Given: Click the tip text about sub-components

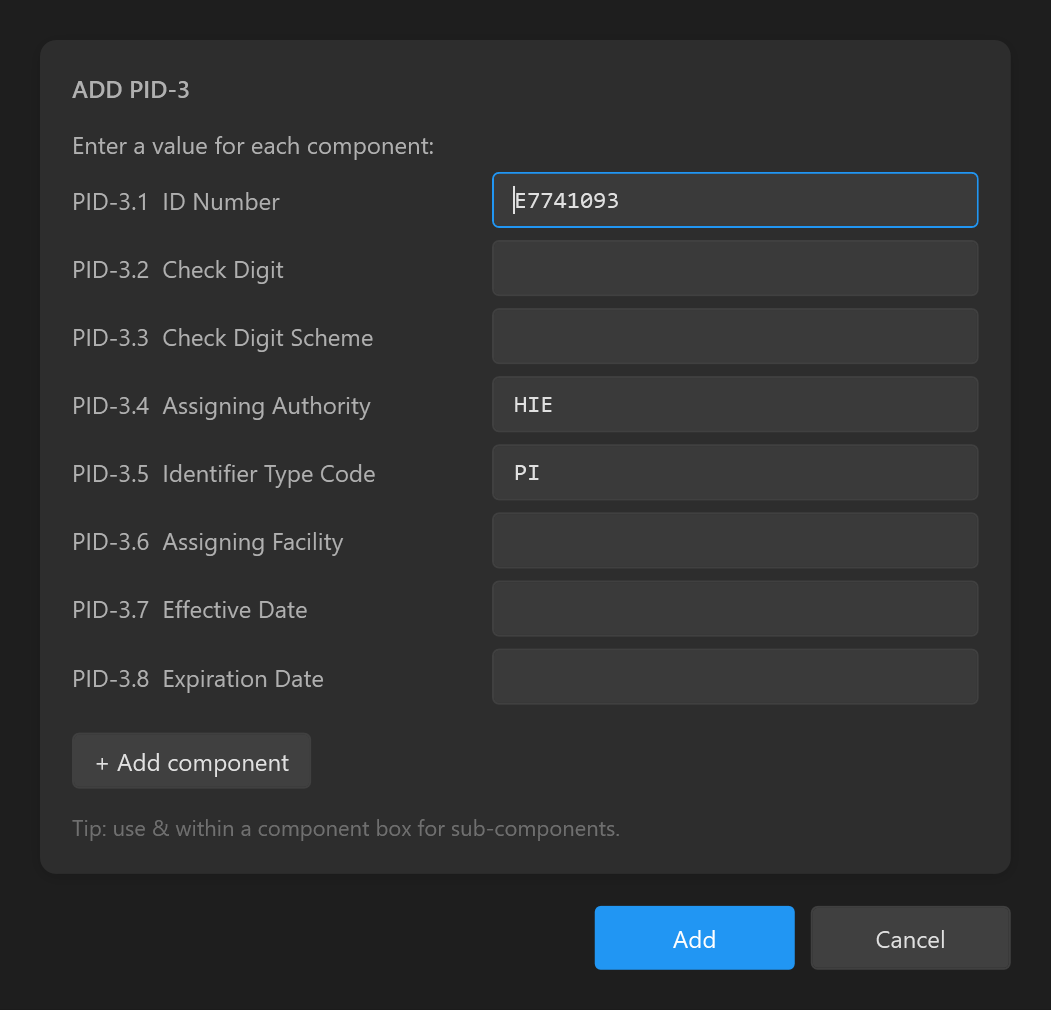Looking at the screenshot, I should point(346,829).
